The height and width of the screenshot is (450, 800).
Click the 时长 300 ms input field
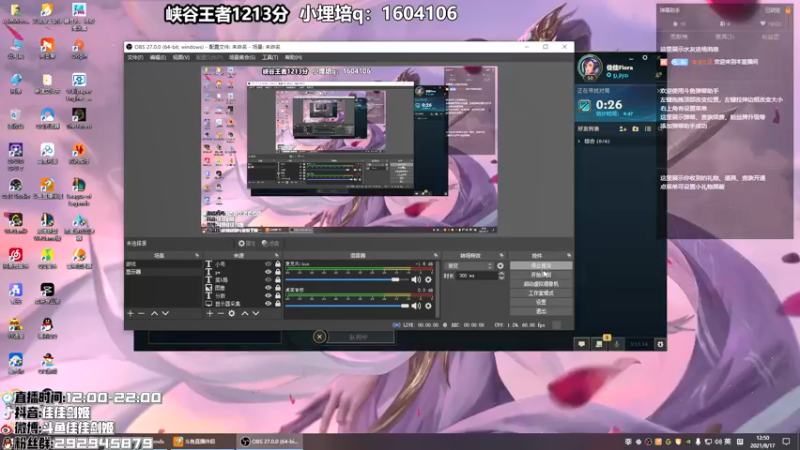[x=477, y=276]
